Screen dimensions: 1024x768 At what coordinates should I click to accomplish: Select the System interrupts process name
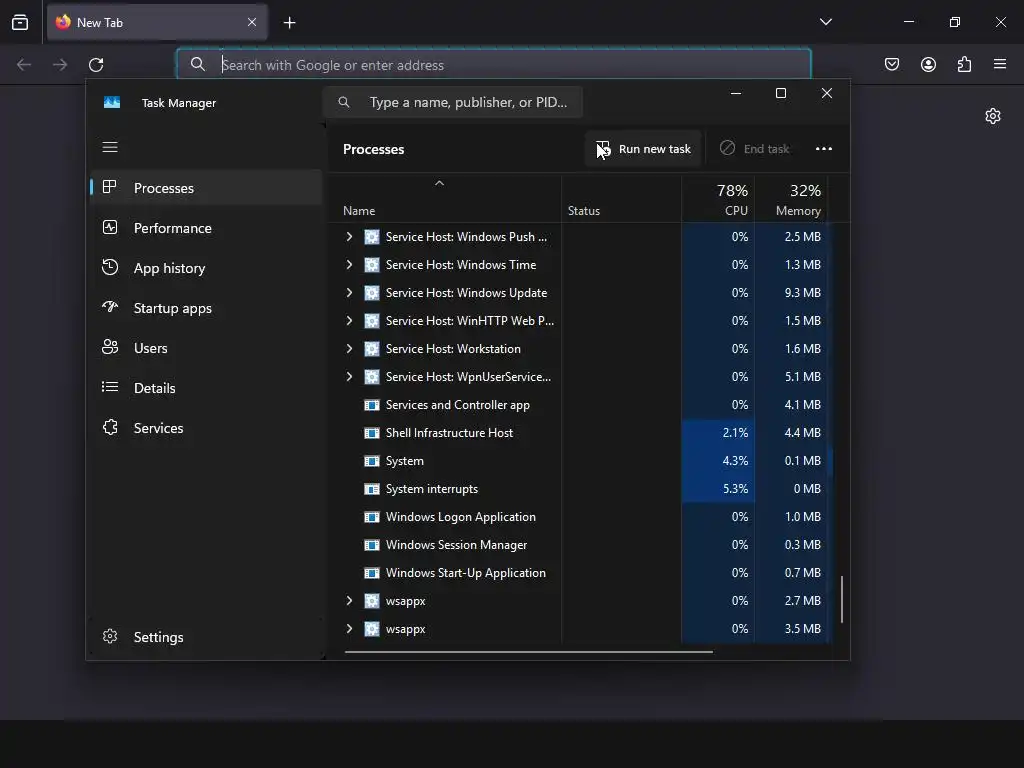click(432, 489)
